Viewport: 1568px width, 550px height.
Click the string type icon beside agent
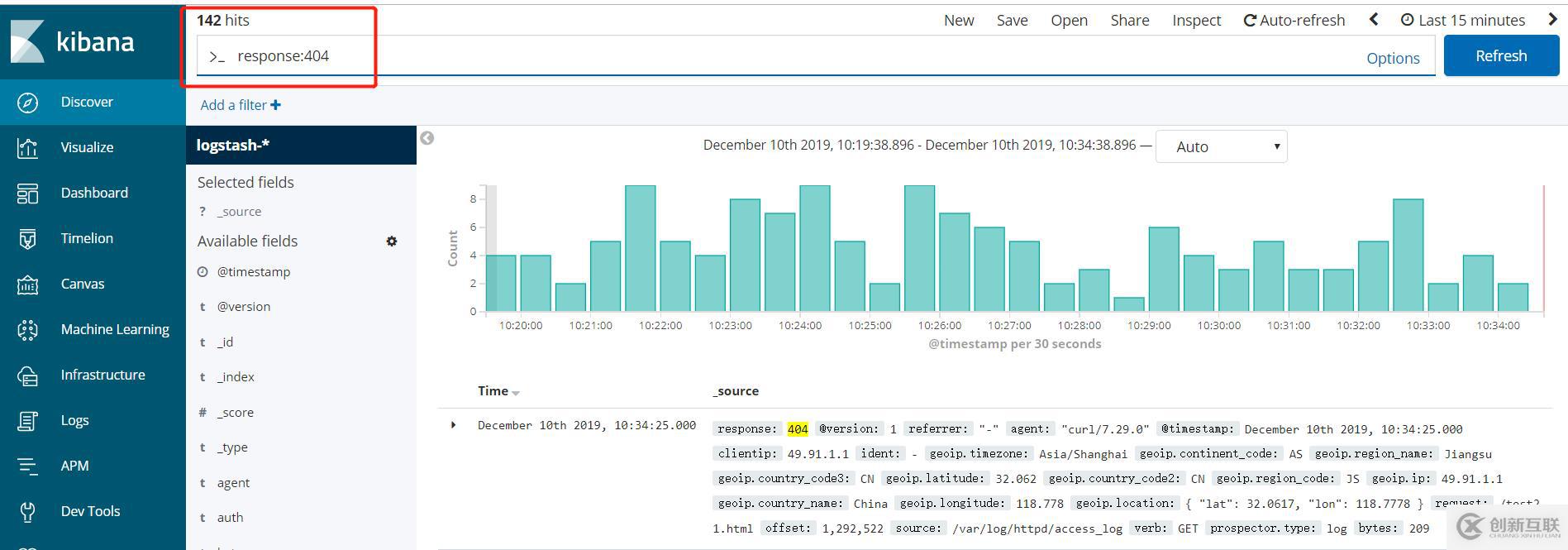(x=203, y=483)
